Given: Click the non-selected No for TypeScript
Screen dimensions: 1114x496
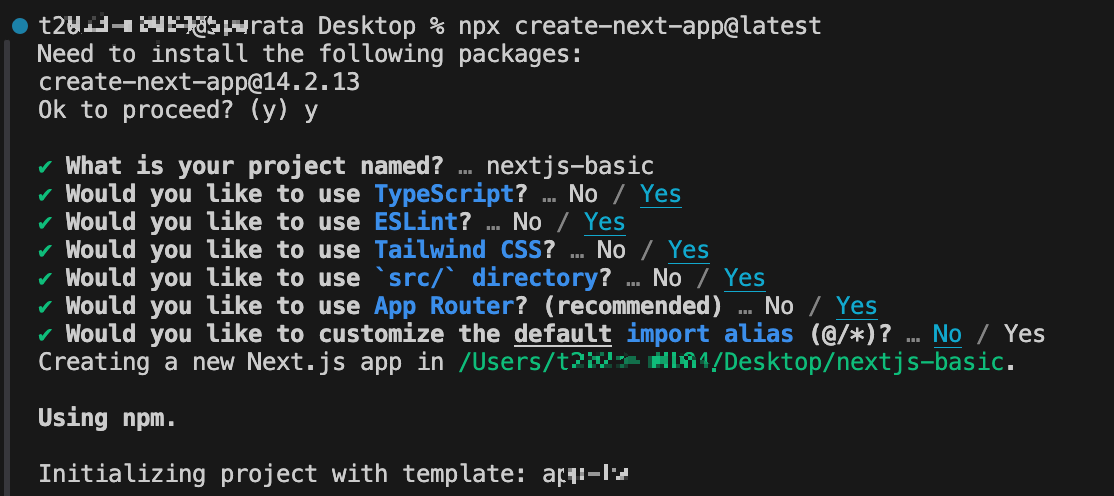Looking at the screenshot, I should pos(583,194).
